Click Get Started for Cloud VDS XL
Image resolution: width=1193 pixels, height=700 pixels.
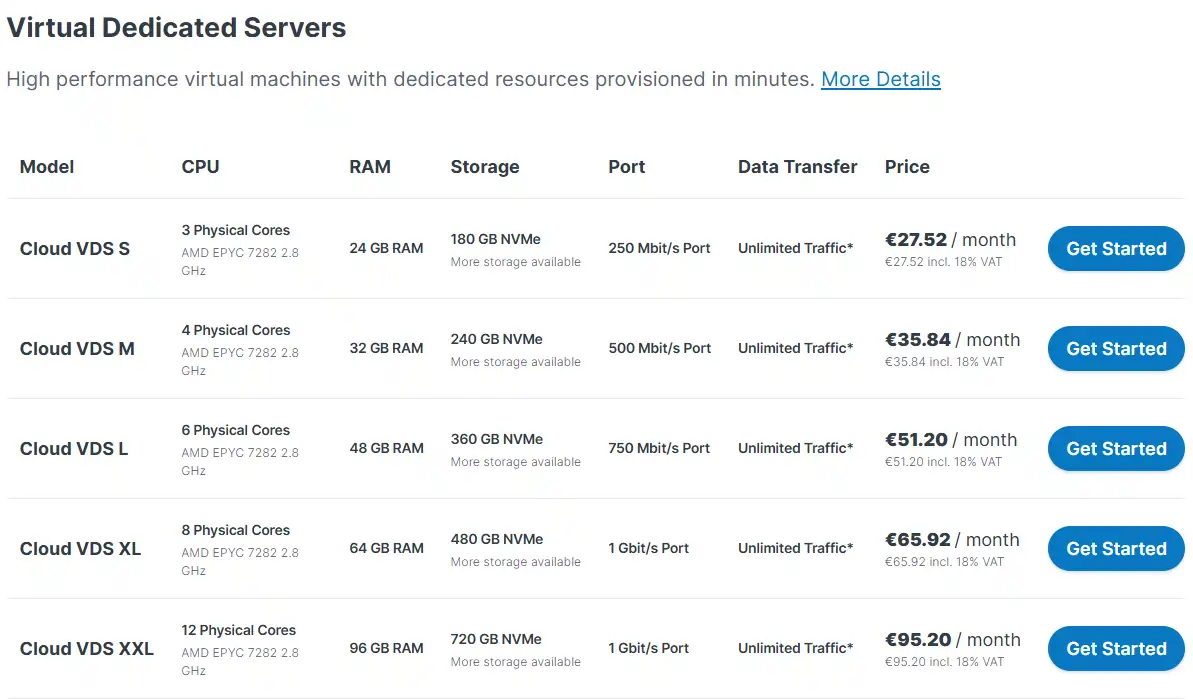click(1116, 549)
